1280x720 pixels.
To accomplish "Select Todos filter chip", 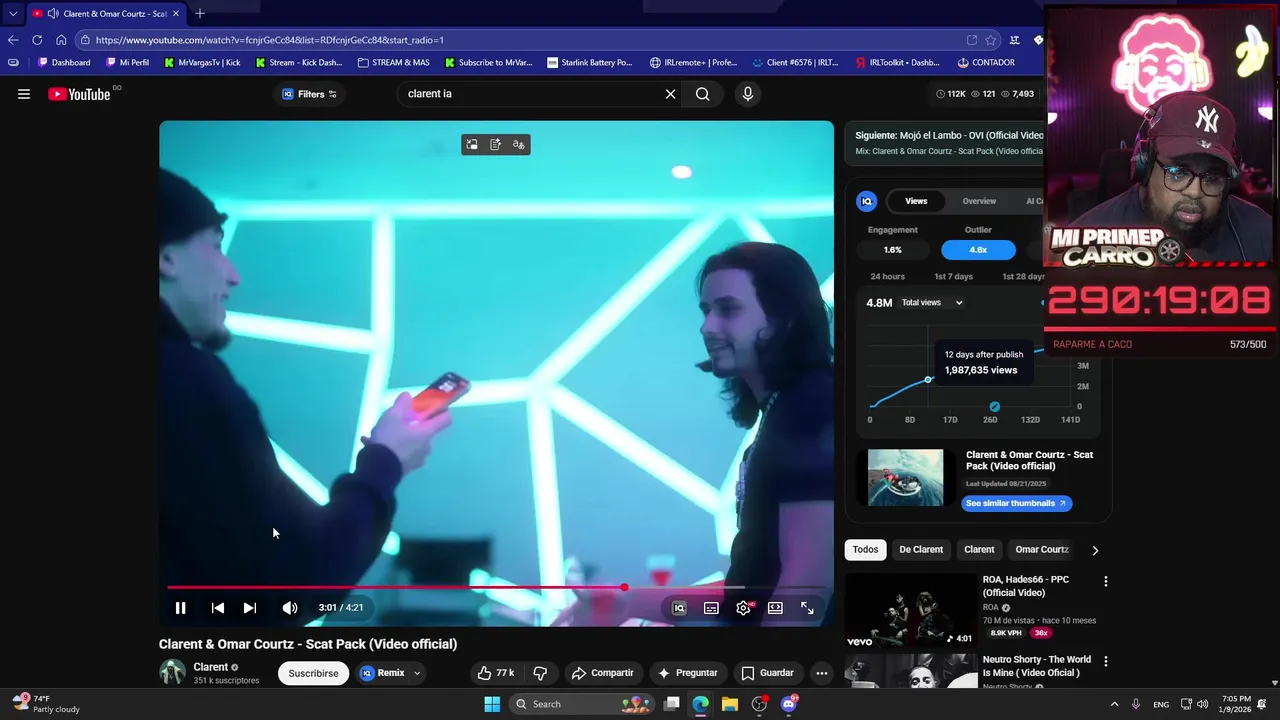I will click(865, 549).
